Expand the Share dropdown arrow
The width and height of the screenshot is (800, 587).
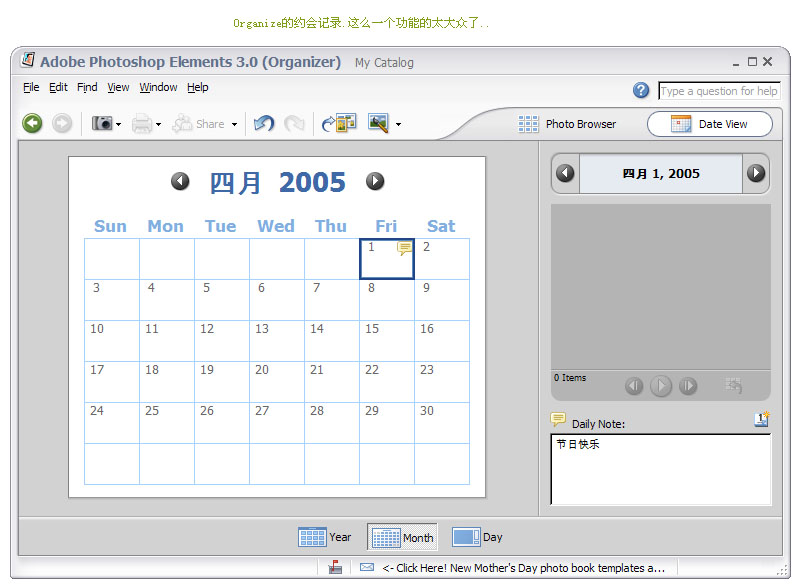(x=234, y=124)
